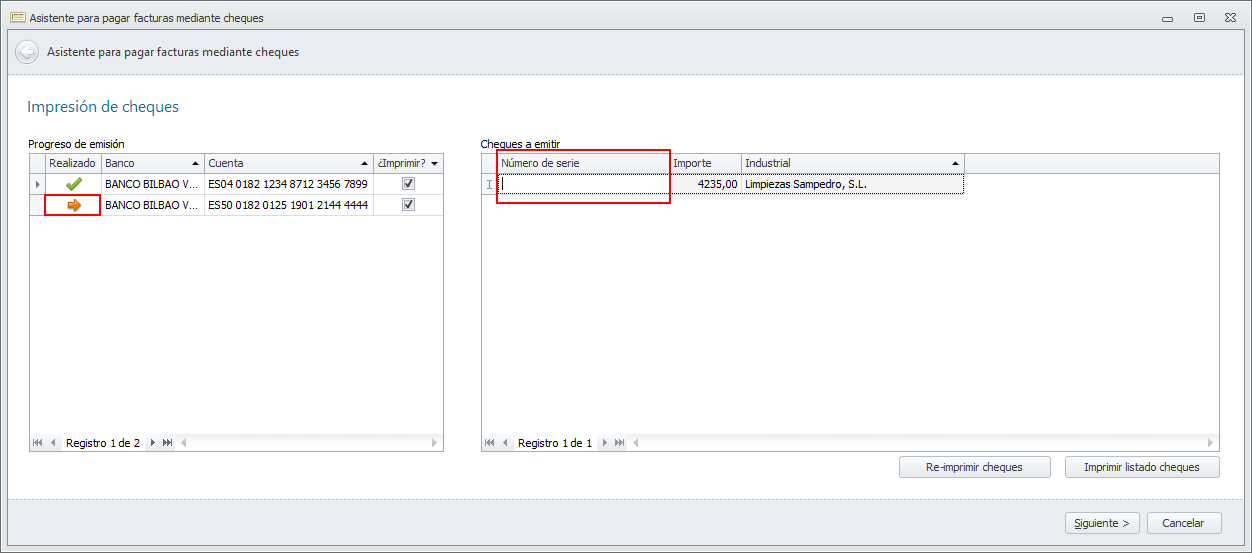The image size is (1252, 553).
Task: Go to first record in Cheques a emitir navigator
Action: (490, 442)
